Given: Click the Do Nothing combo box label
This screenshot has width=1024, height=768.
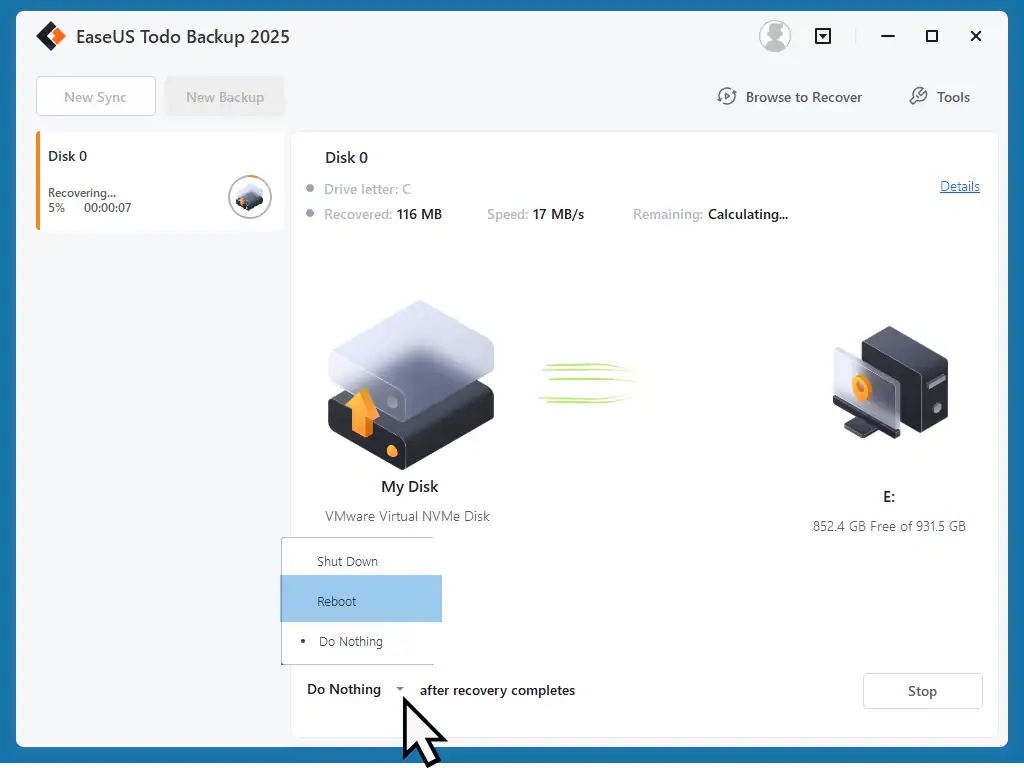Looking at the screenshot, I should click(344, 690).
